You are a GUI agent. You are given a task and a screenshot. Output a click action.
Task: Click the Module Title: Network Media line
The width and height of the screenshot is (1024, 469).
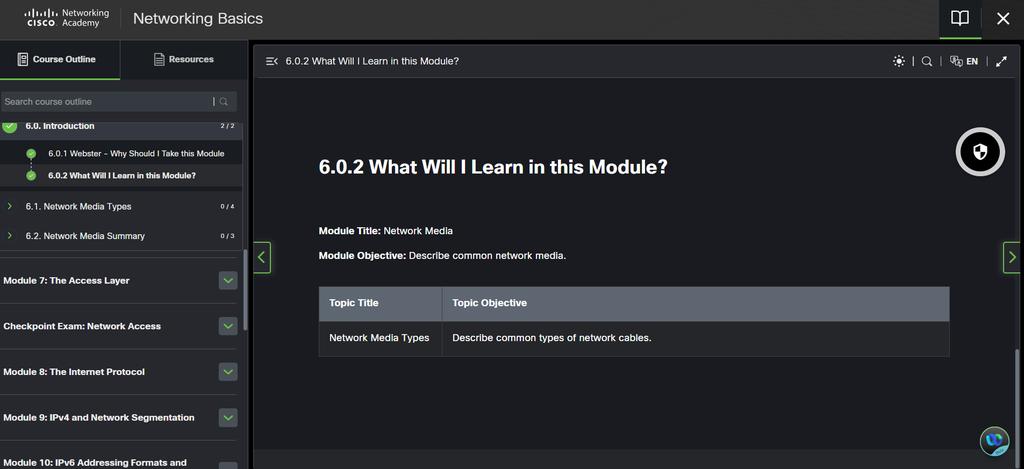385,231
